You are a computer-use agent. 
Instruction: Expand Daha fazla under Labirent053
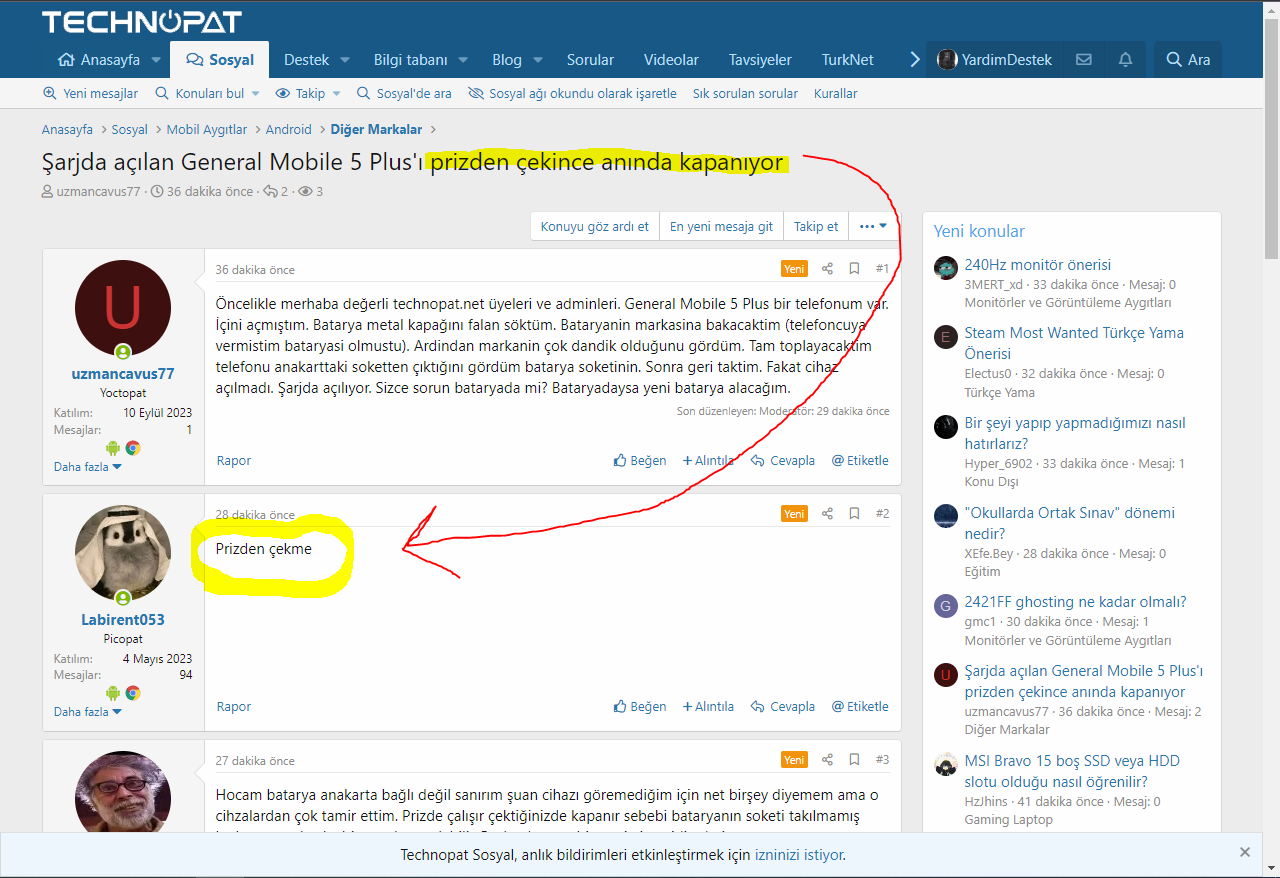click(88, 712)
